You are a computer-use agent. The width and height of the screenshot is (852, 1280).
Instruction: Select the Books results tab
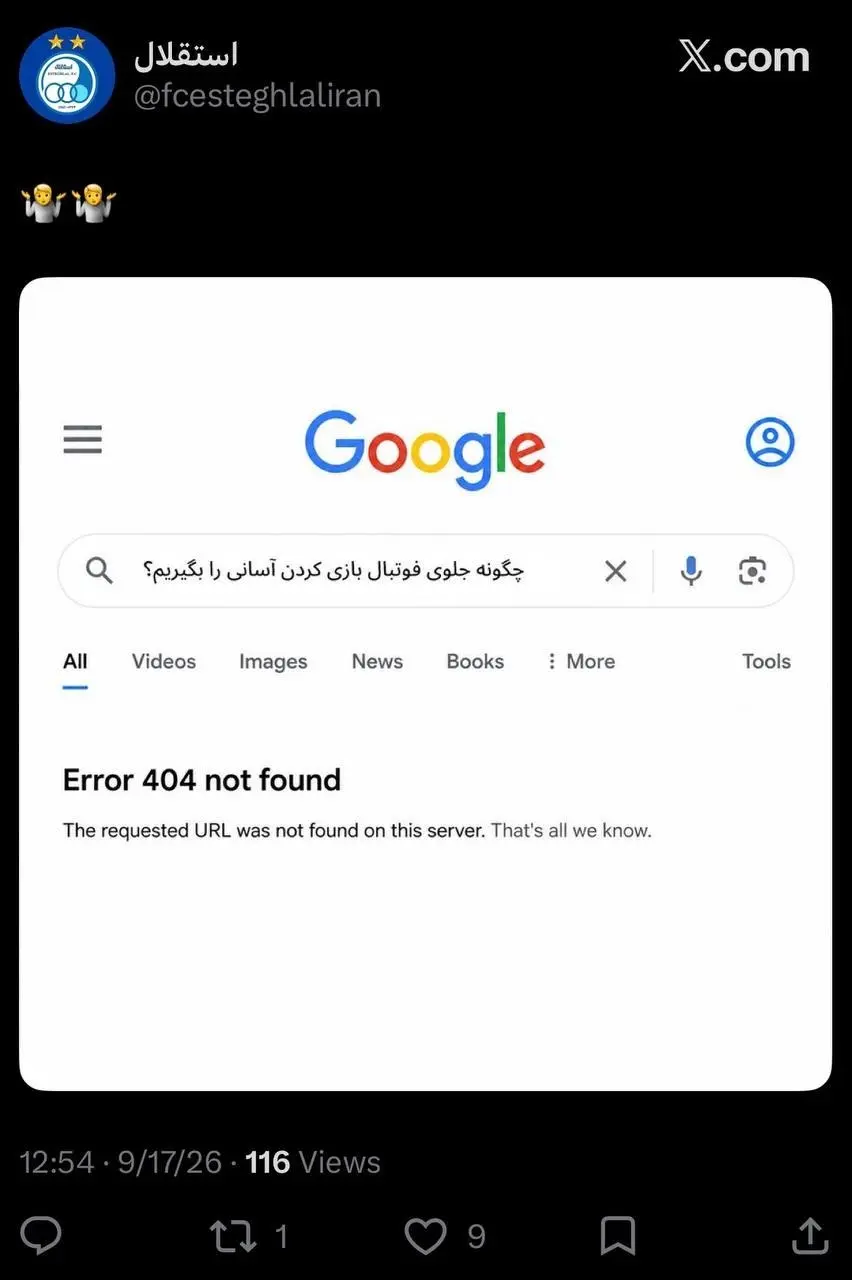pyautogui.click(x=475, y=661)
